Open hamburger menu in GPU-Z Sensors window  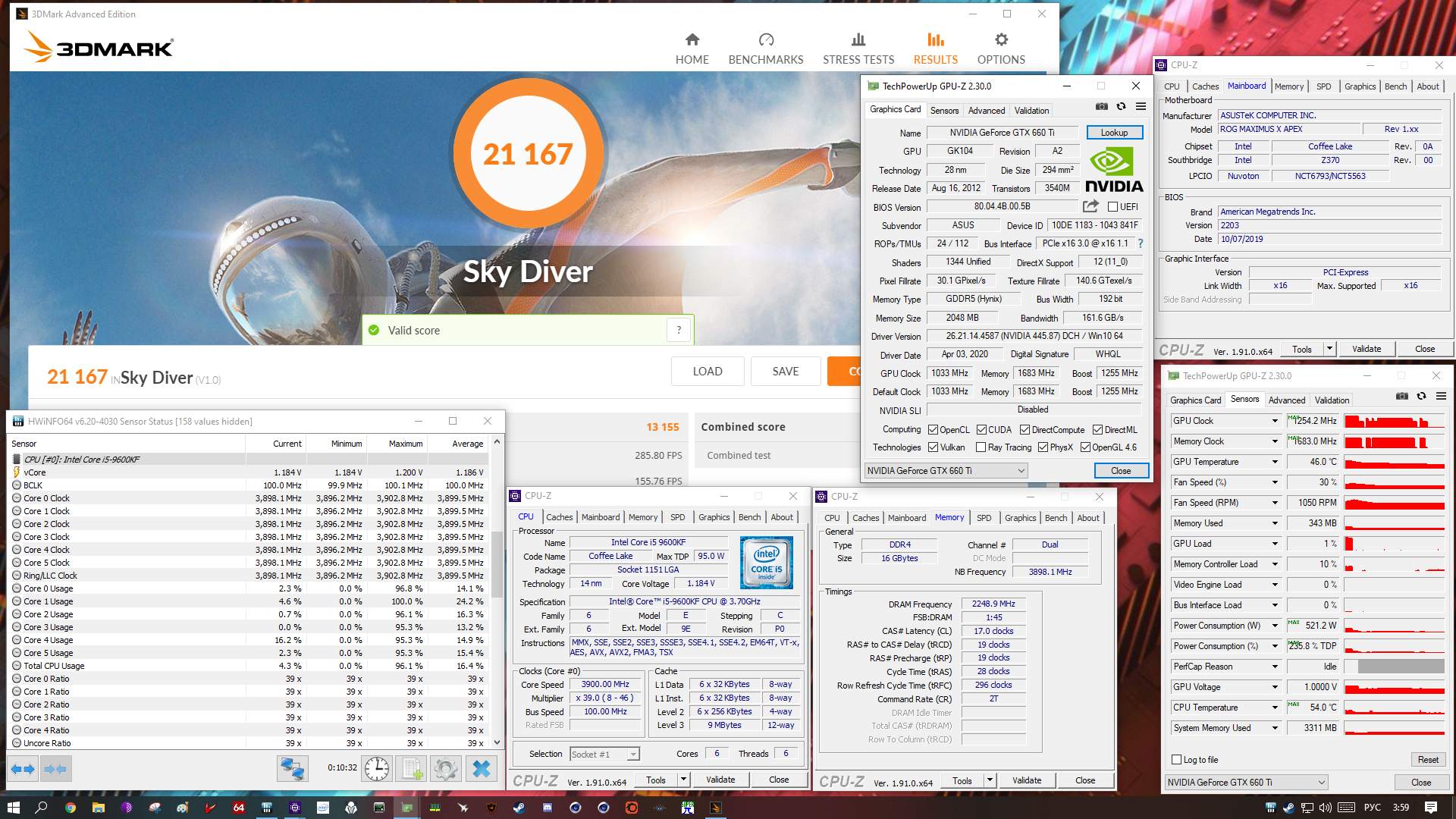[x=1441, y=397]
